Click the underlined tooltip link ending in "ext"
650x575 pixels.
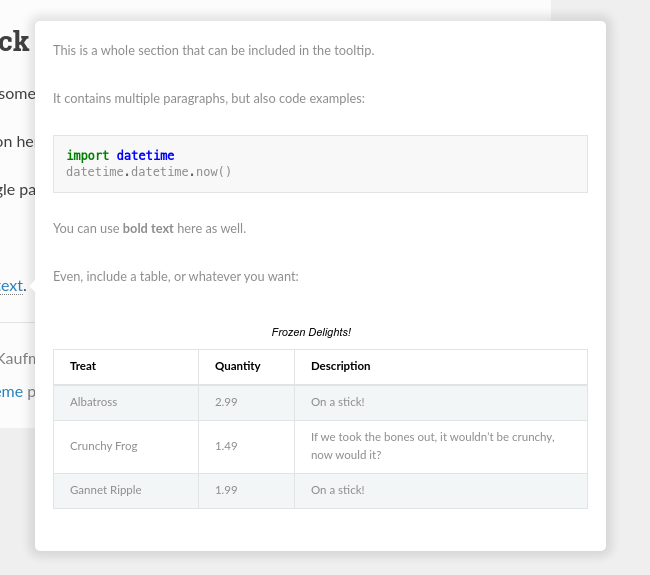[11, 286]
